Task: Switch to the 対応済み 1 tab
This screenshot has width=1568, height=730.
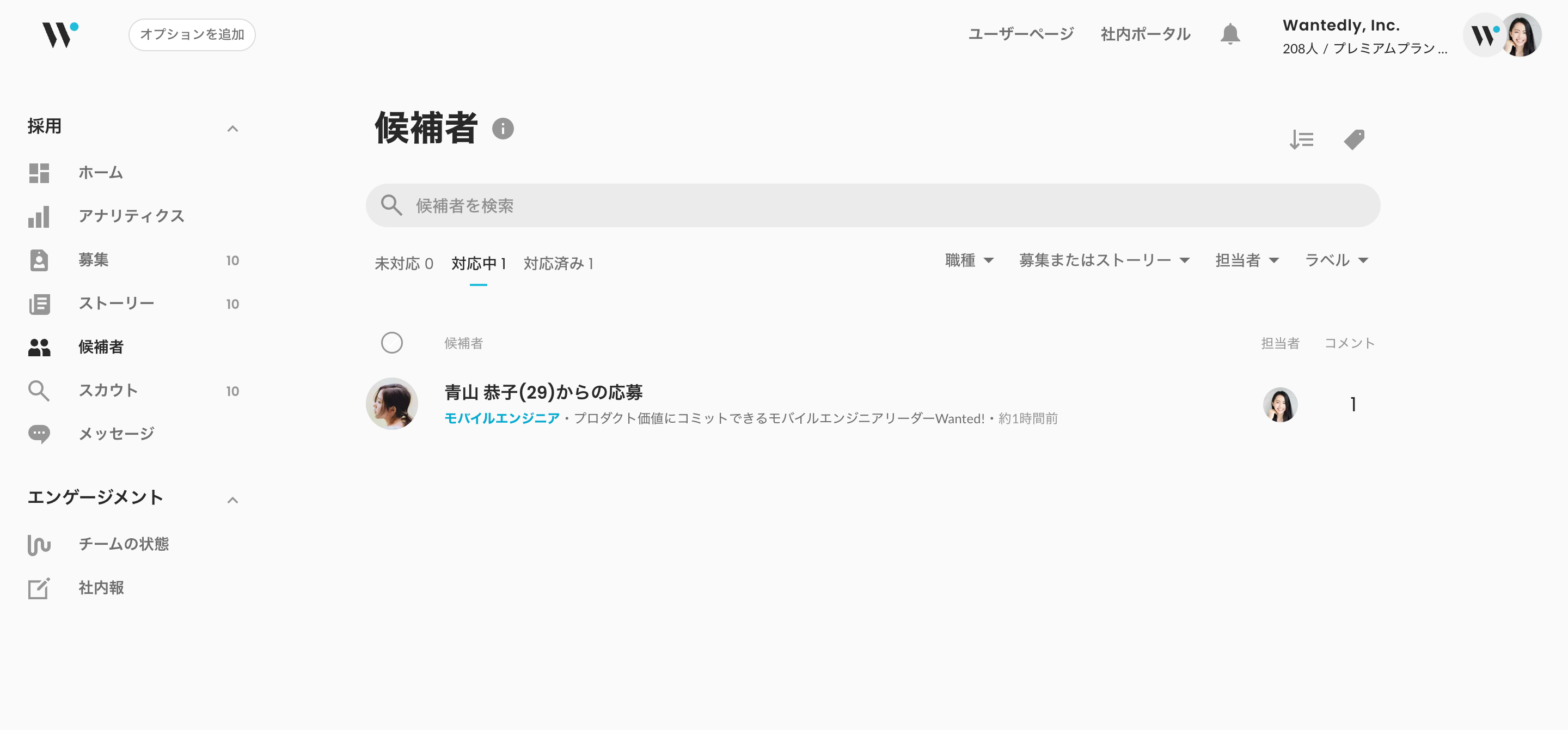Action: click(558, 263)
